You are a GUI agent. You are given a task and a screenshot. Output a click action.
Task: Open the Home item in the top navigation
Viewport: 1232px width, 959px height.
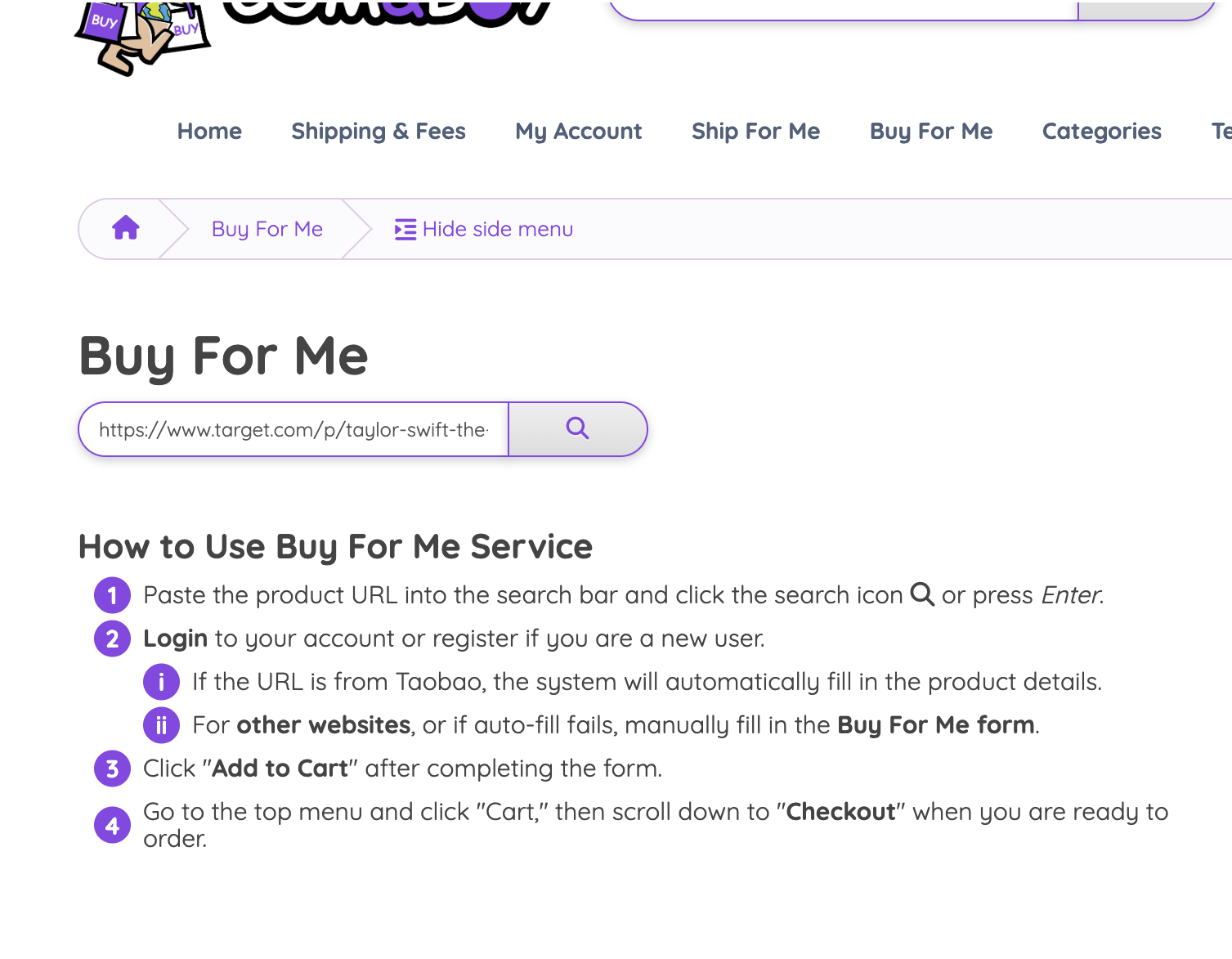(209, 131)
